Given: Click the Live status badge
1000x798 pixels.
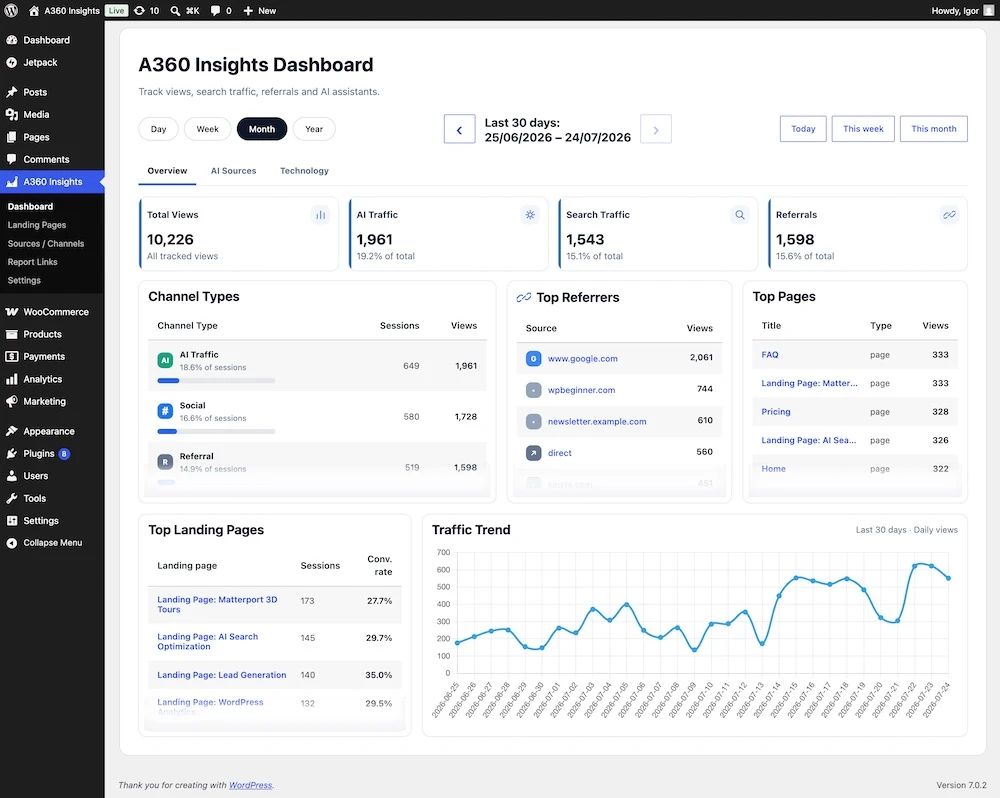Looking at the screenshot, I should (x=117, y=10).
